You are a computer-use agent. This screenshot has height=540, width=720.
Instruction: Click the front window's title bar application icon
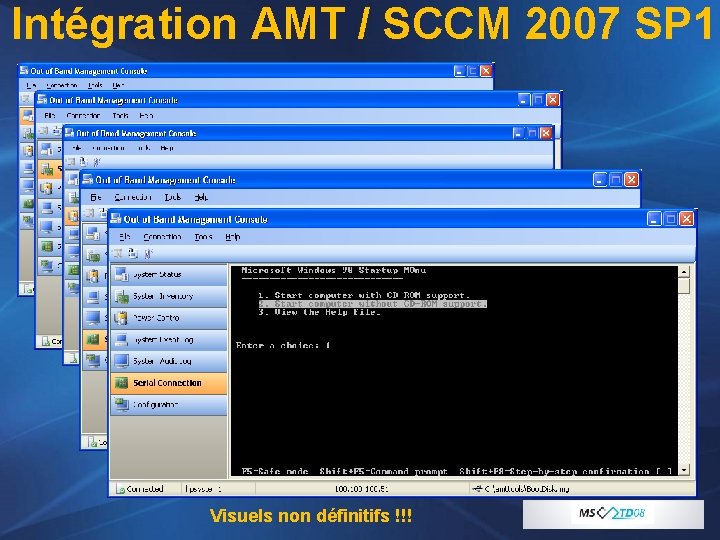point(116,219)
